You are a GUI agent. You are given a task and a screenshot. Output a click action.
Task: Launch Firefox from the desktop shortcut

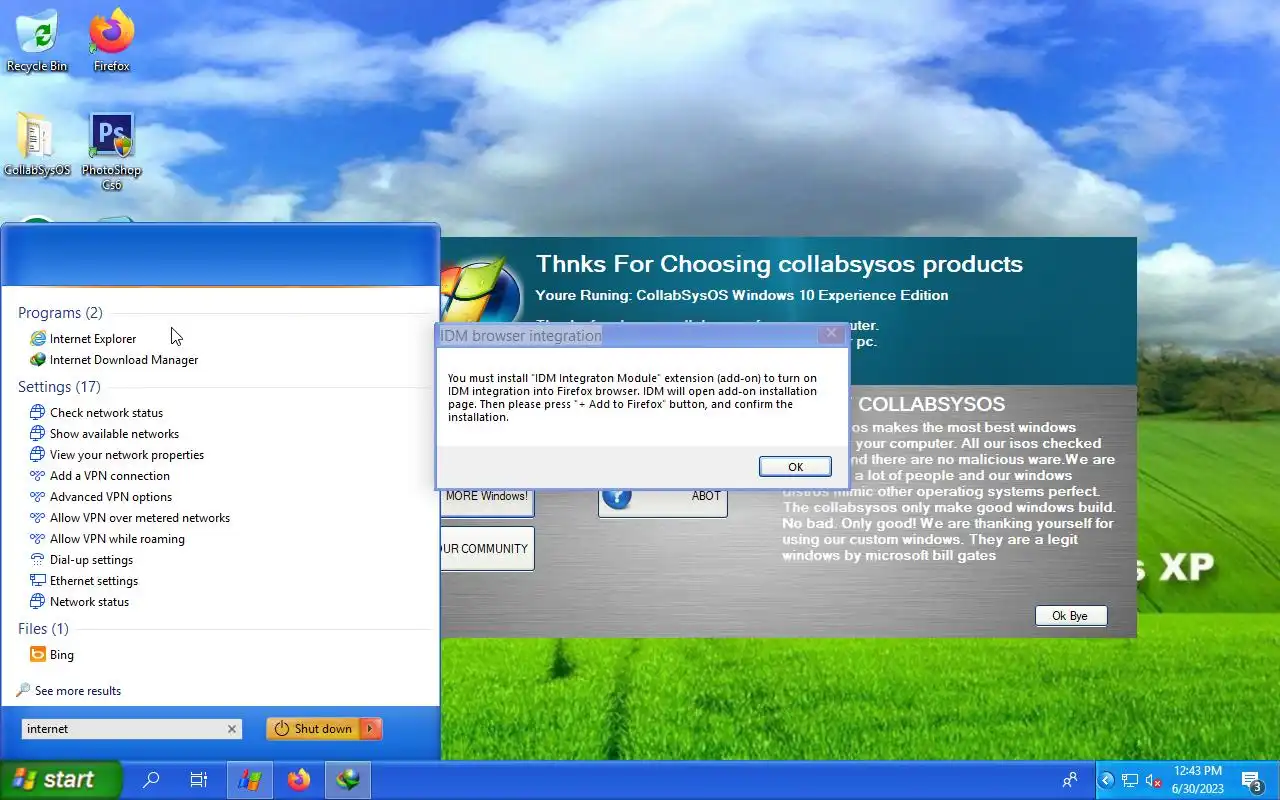pos(112,42)
